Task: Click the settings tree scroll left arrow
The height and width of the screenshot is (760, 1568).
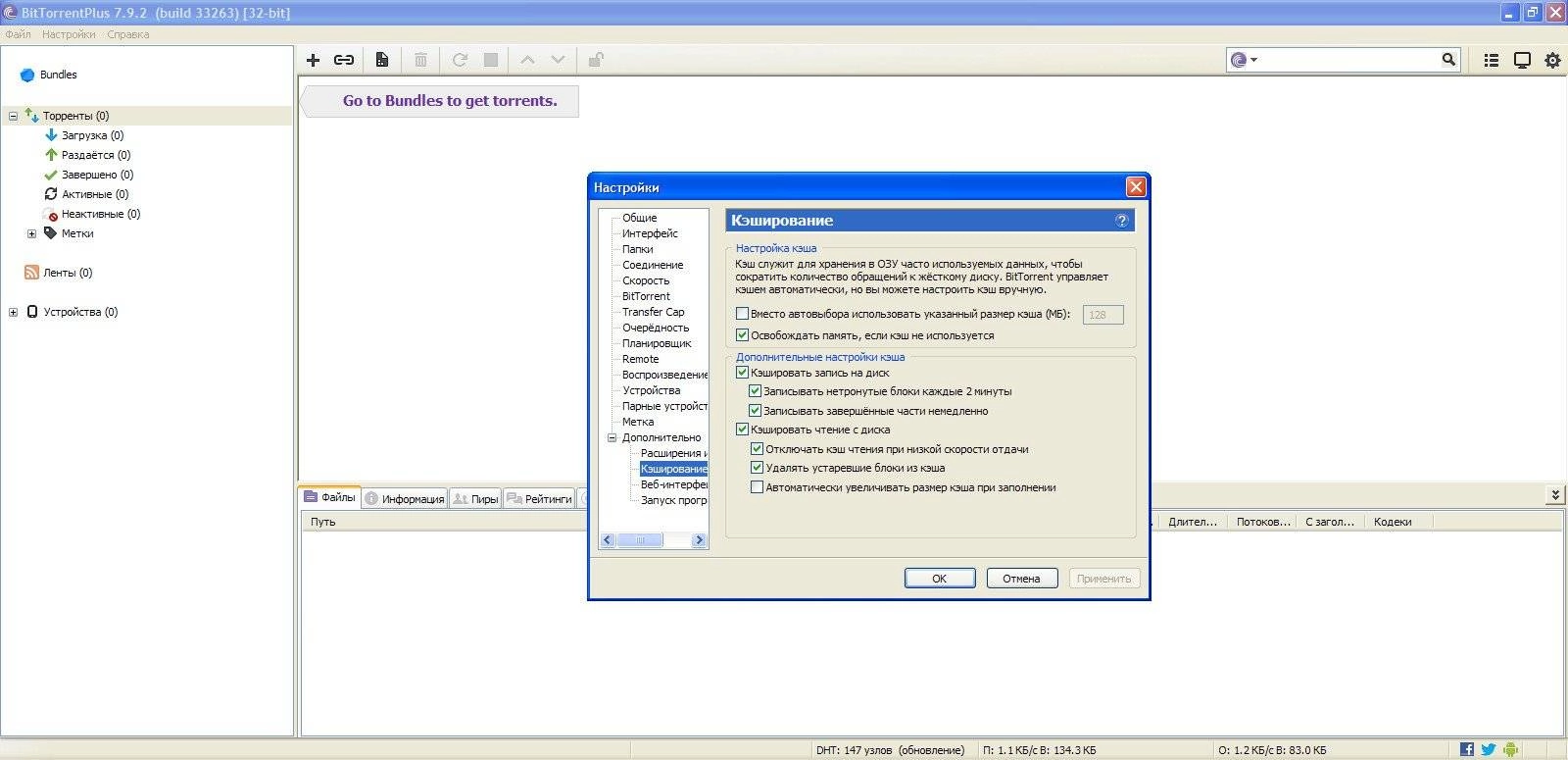Action: (608, 540)
